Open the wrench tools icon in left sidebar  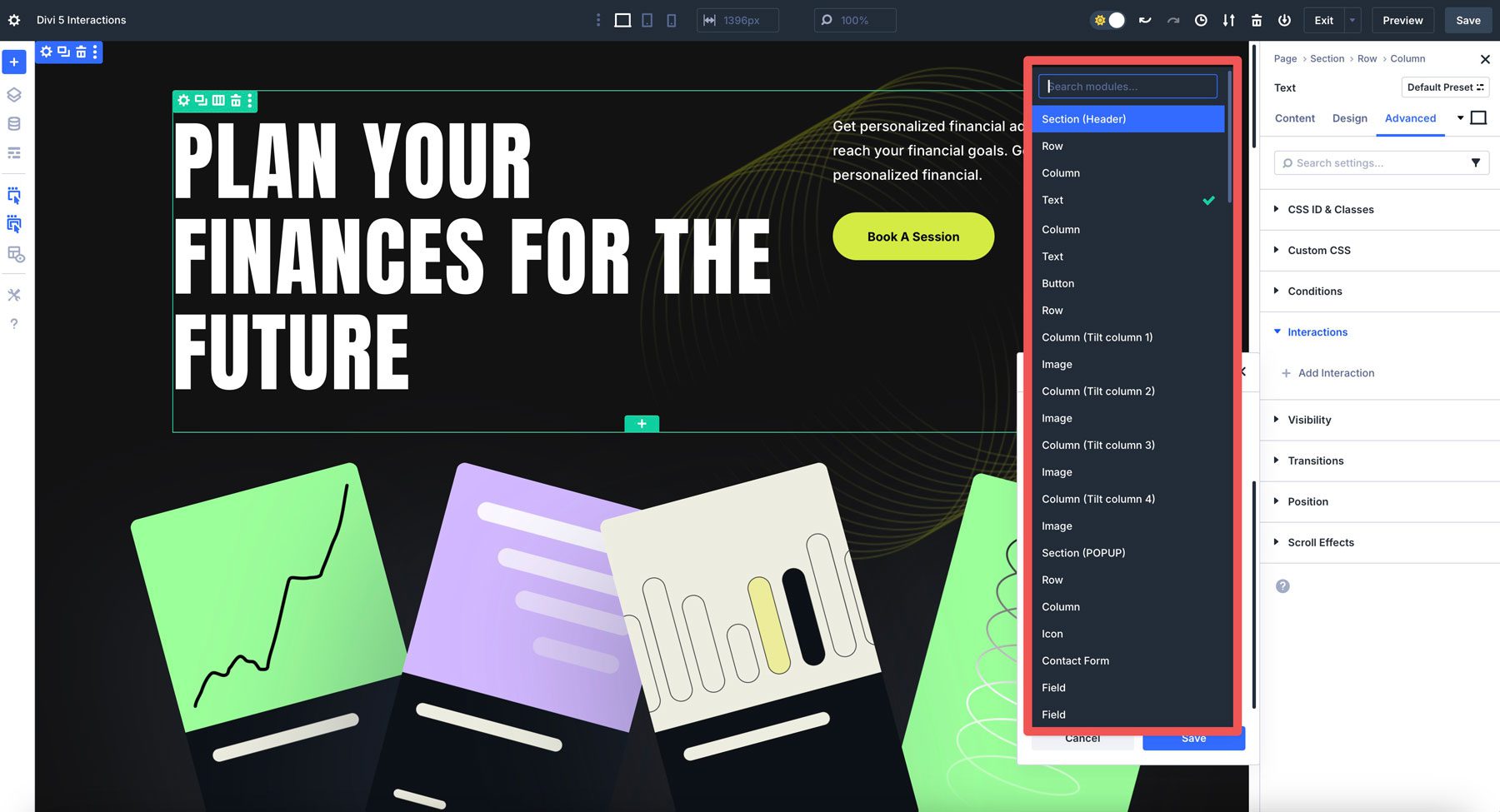point(13,294)
